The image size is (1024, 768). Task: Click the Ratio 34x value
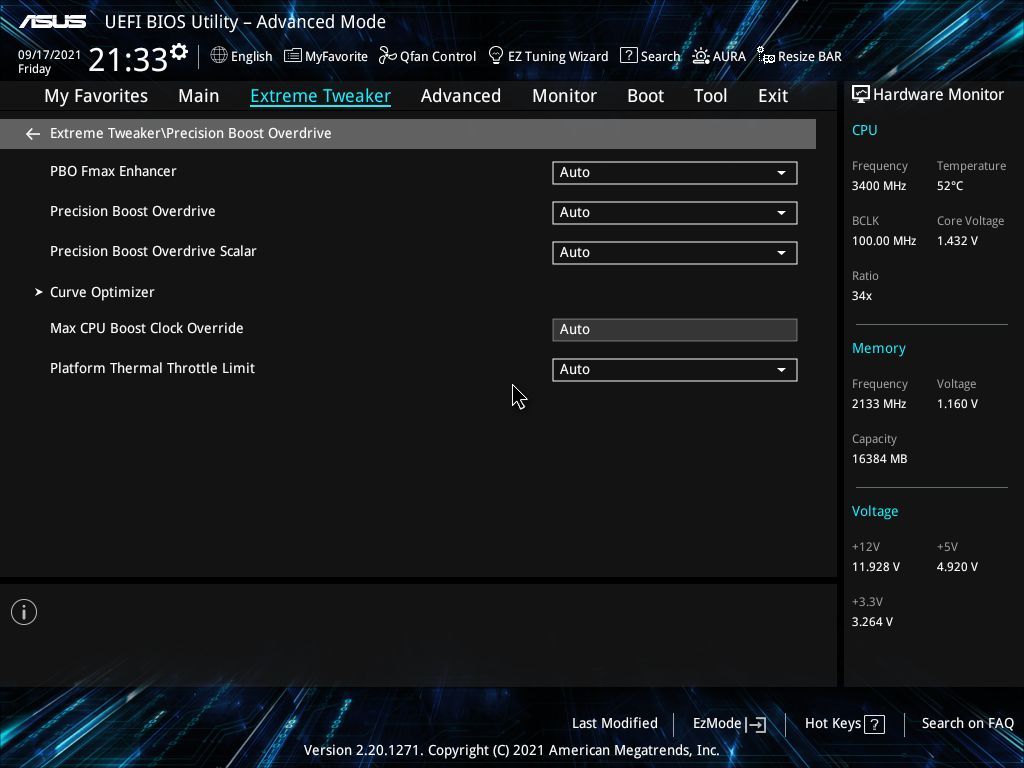pyautogui.click(x=861, y=296)
